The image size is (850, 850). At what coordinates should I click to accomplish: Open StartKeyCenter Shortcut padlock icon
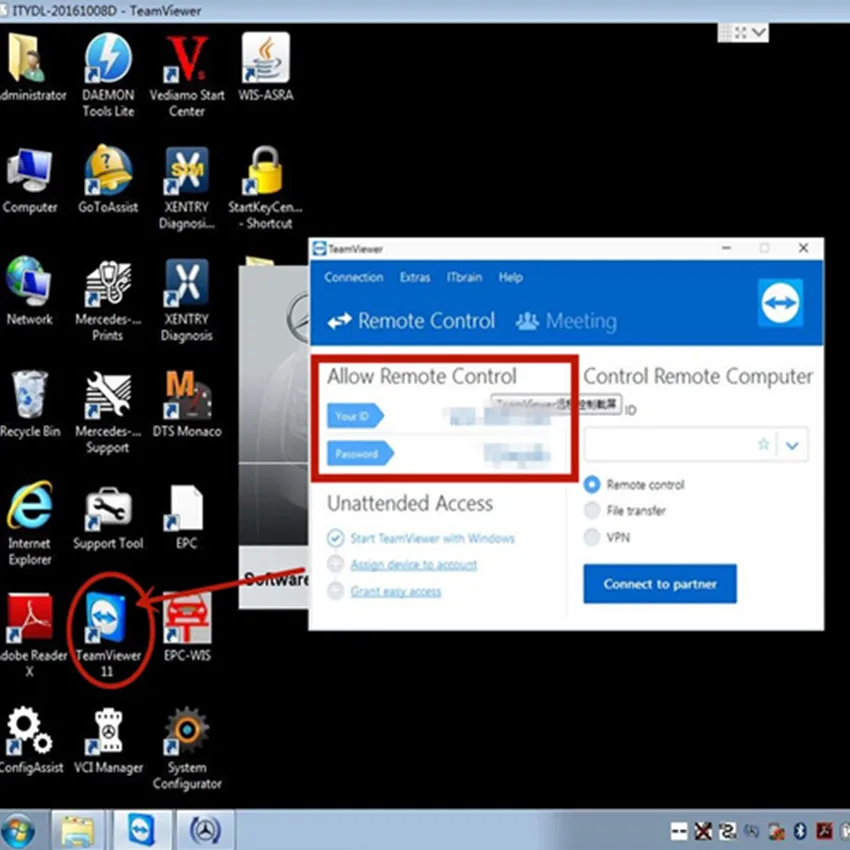pyautogui.click(x=265, y=171)
